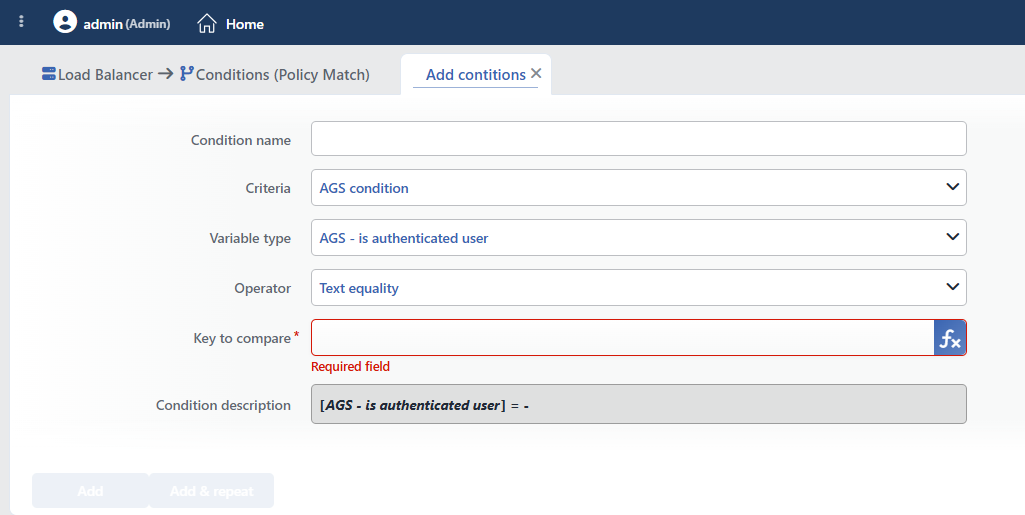Image resolution: width=1025 pixels, height=515 pixels.
Task: Go to Conditions (Policy Match) breadcrumb
Action: coord(282,75)
